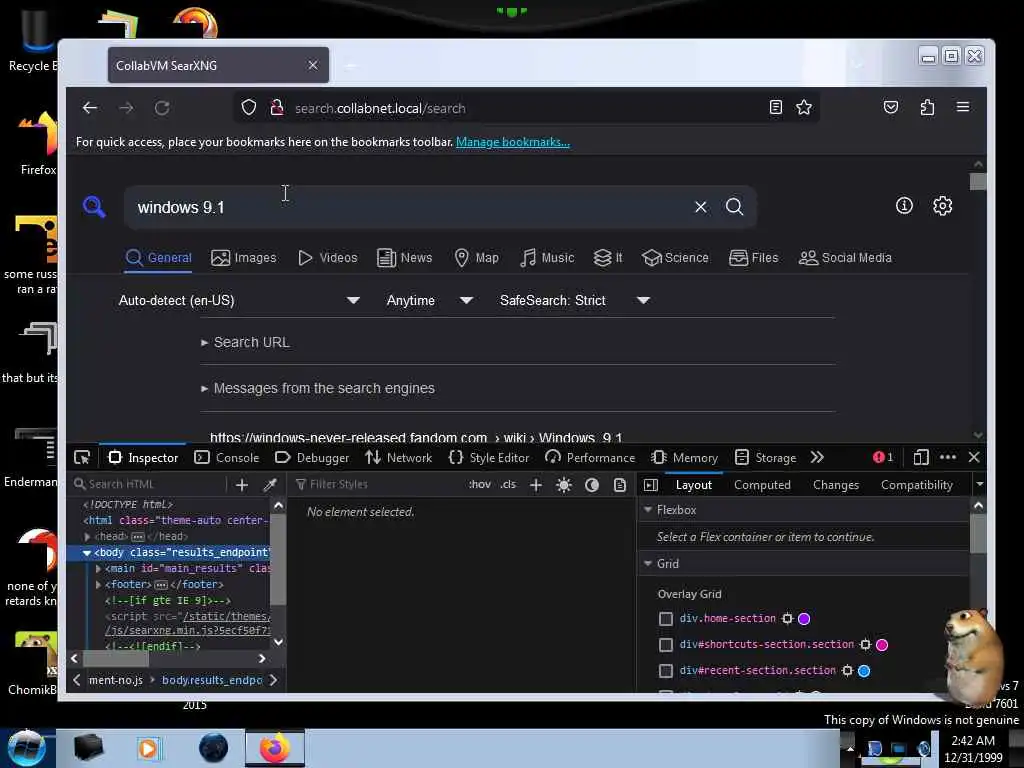The height and width of the screenshot is (768, 1024).
Task: Clear the search query with the X
Action: click(x=701, y=207)
